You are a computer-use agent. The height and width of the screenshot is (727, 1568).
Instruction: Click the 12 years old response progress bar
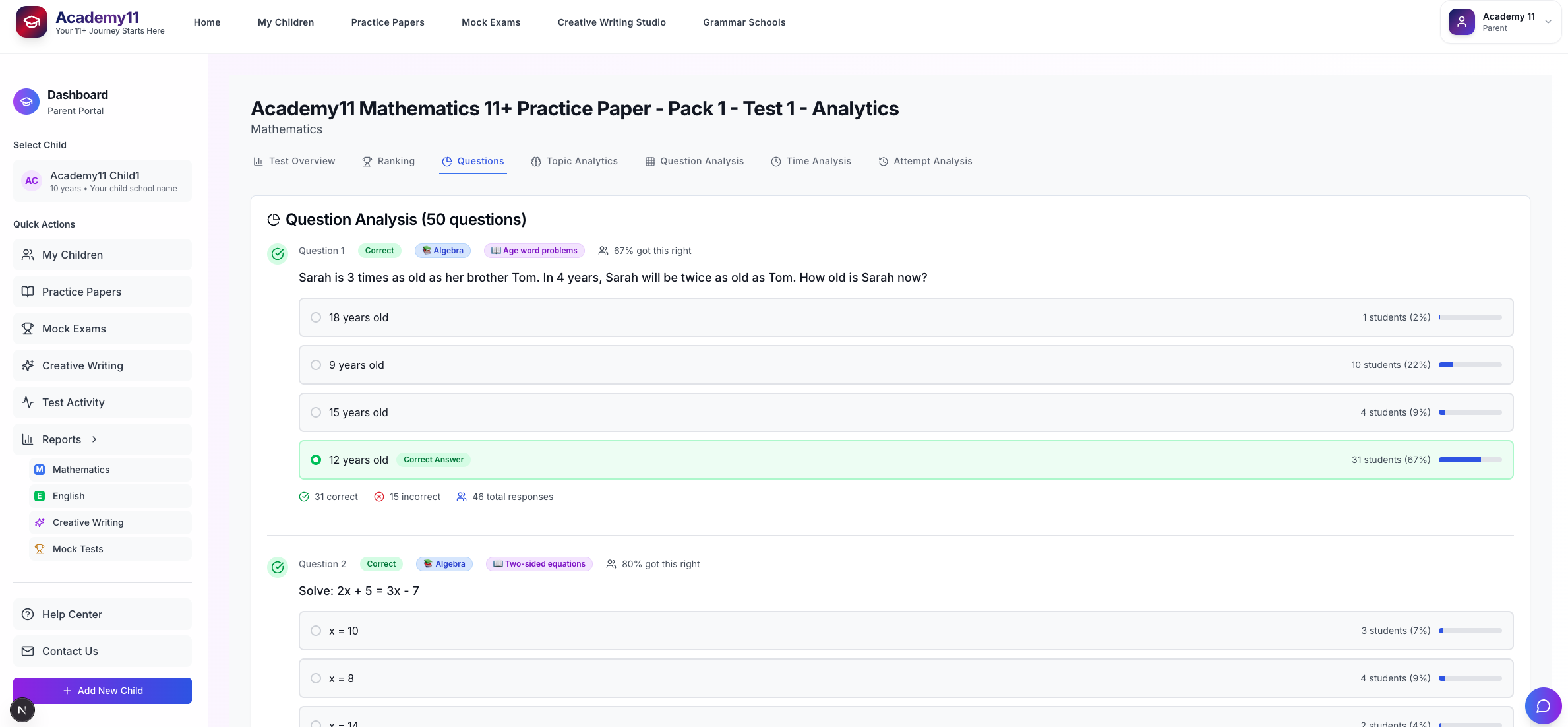click(x=1470, y=460)
